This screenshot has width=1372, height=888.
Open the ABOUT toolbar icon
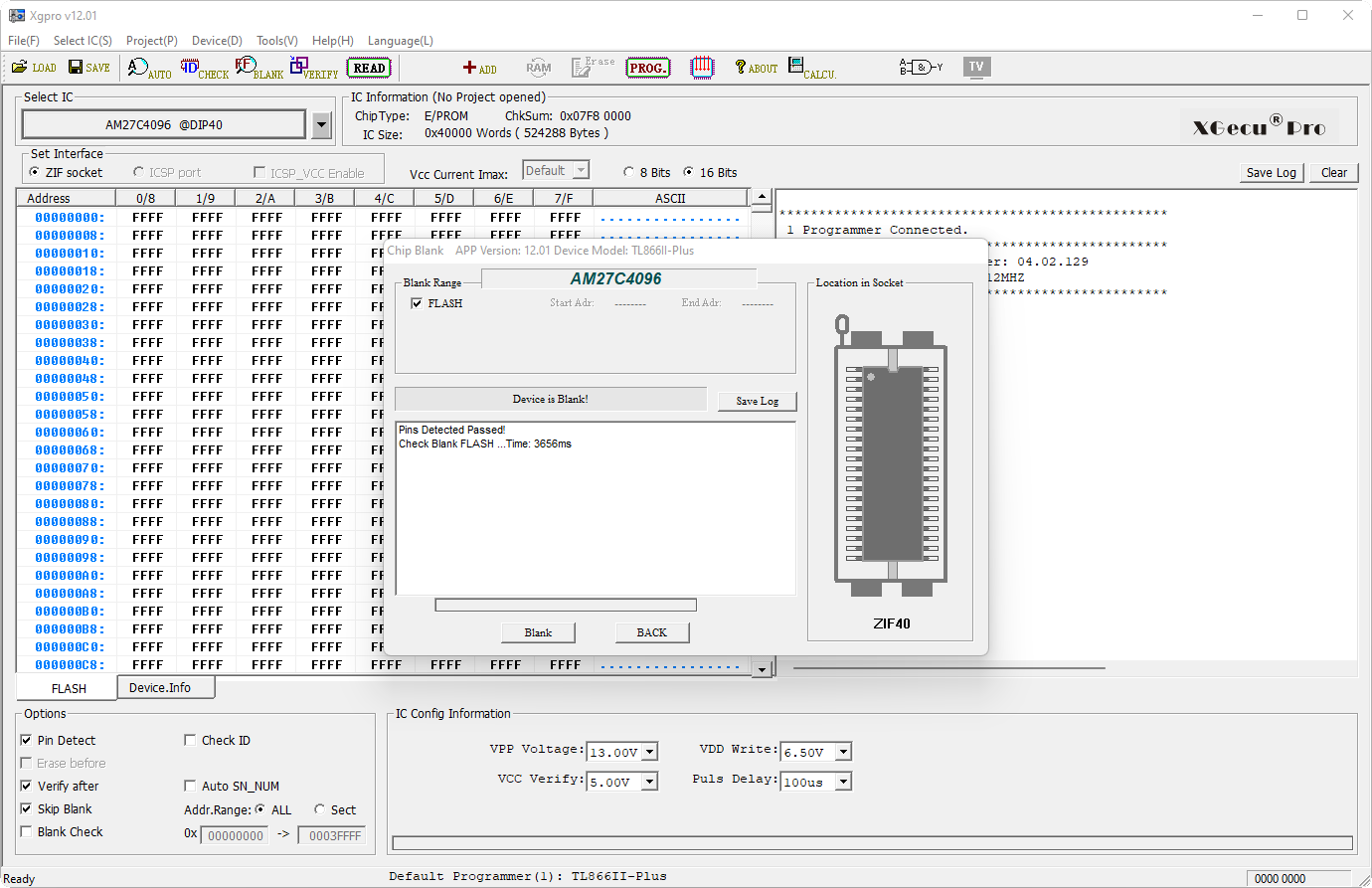pyautogui.click(x=756, y=68)
